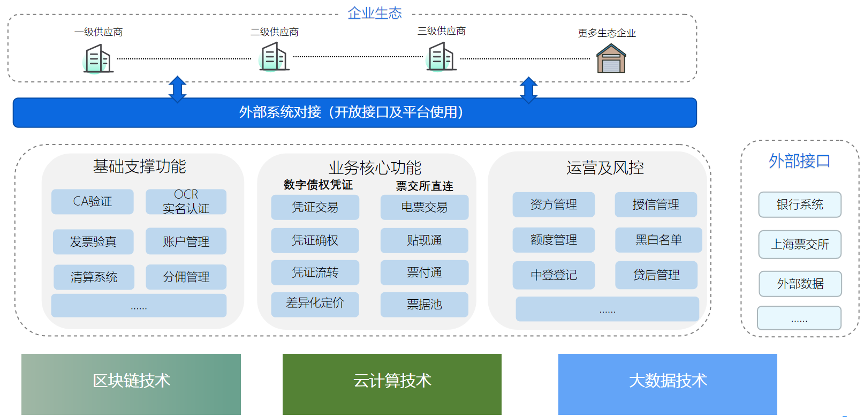This screenshot has height=418, width=864.
Task: Click the 一级供应商 building icon
Action: (x=98, y=58)
